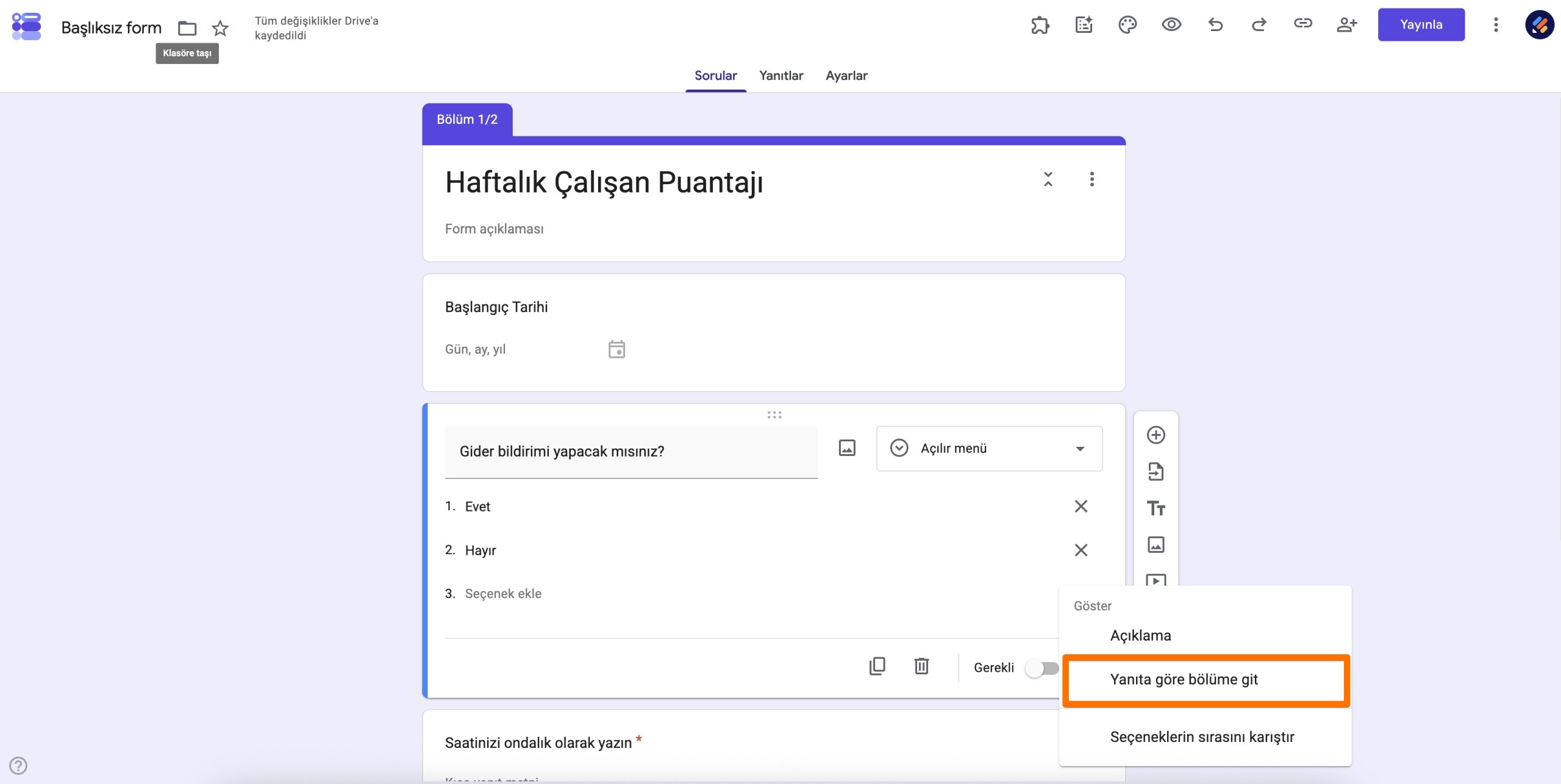Viewport: 1561px width, 784px height.
Task: Click the Hayır option text
Action: (x=480, y=551)
